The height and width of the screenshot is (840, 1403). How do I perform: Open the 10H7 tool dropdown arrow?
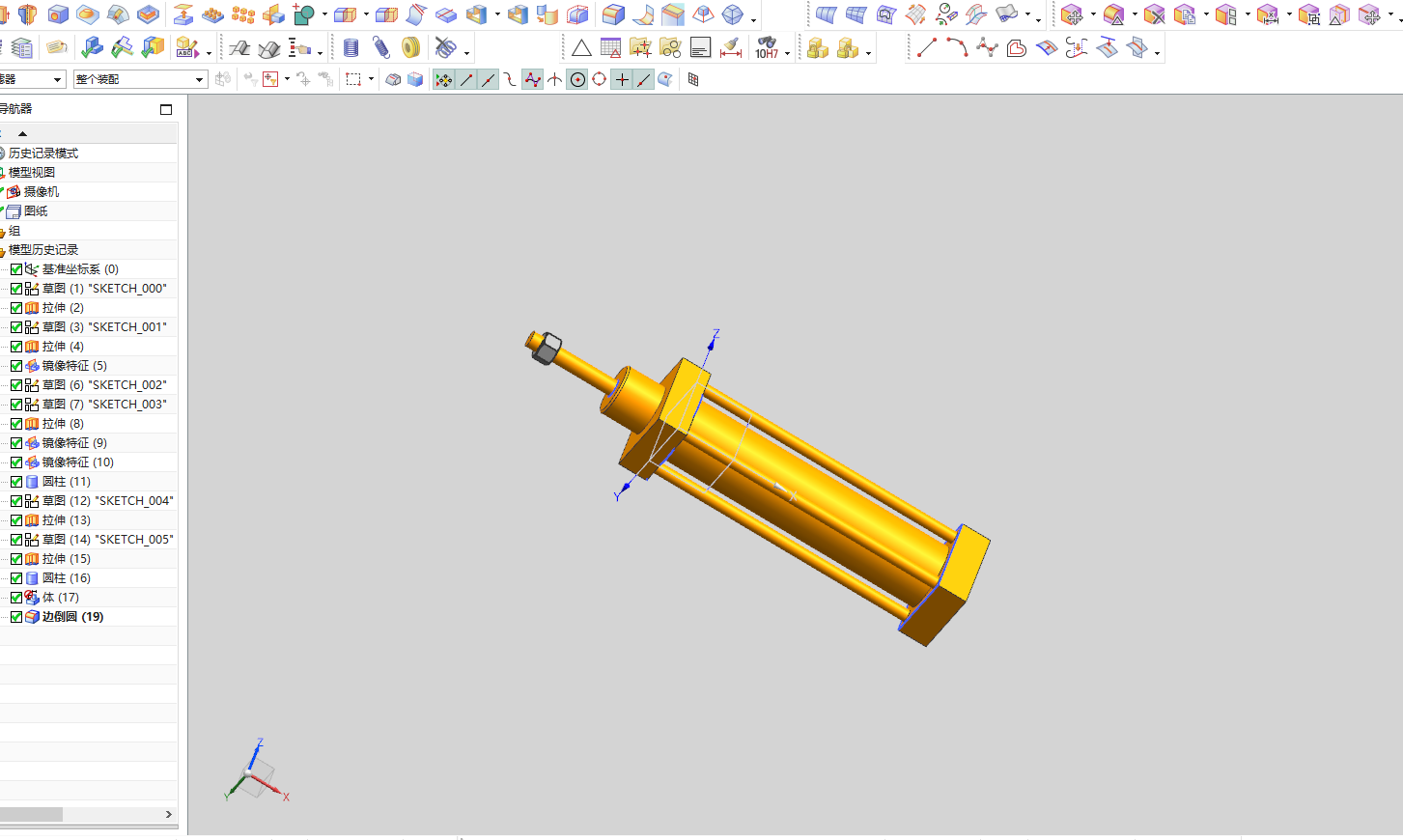click(787, 51)
